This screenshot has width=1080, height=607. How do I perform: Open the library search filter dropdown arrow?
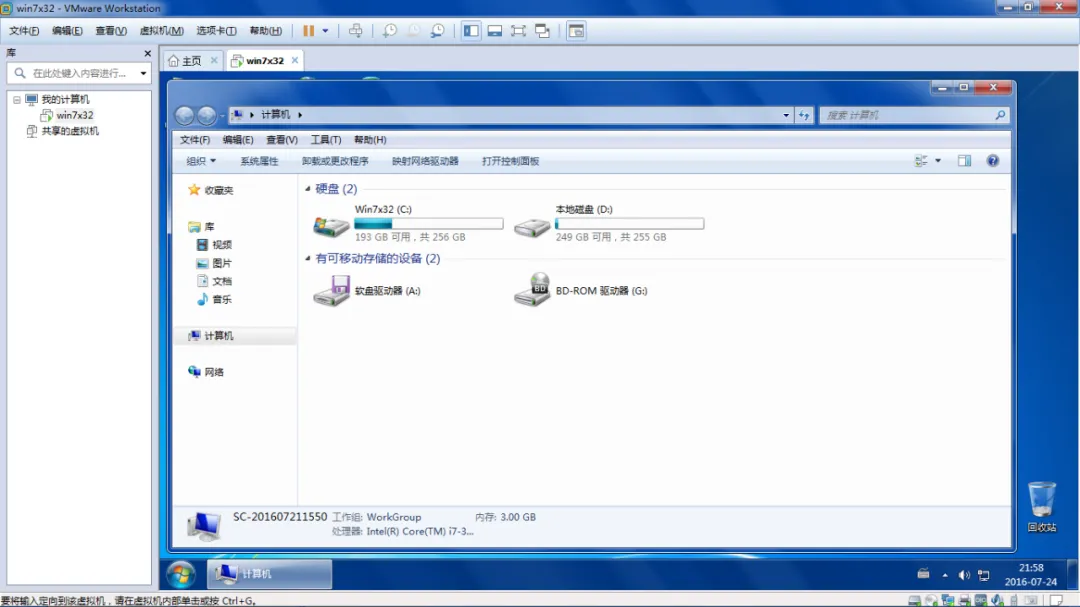[x=143, y=73]
